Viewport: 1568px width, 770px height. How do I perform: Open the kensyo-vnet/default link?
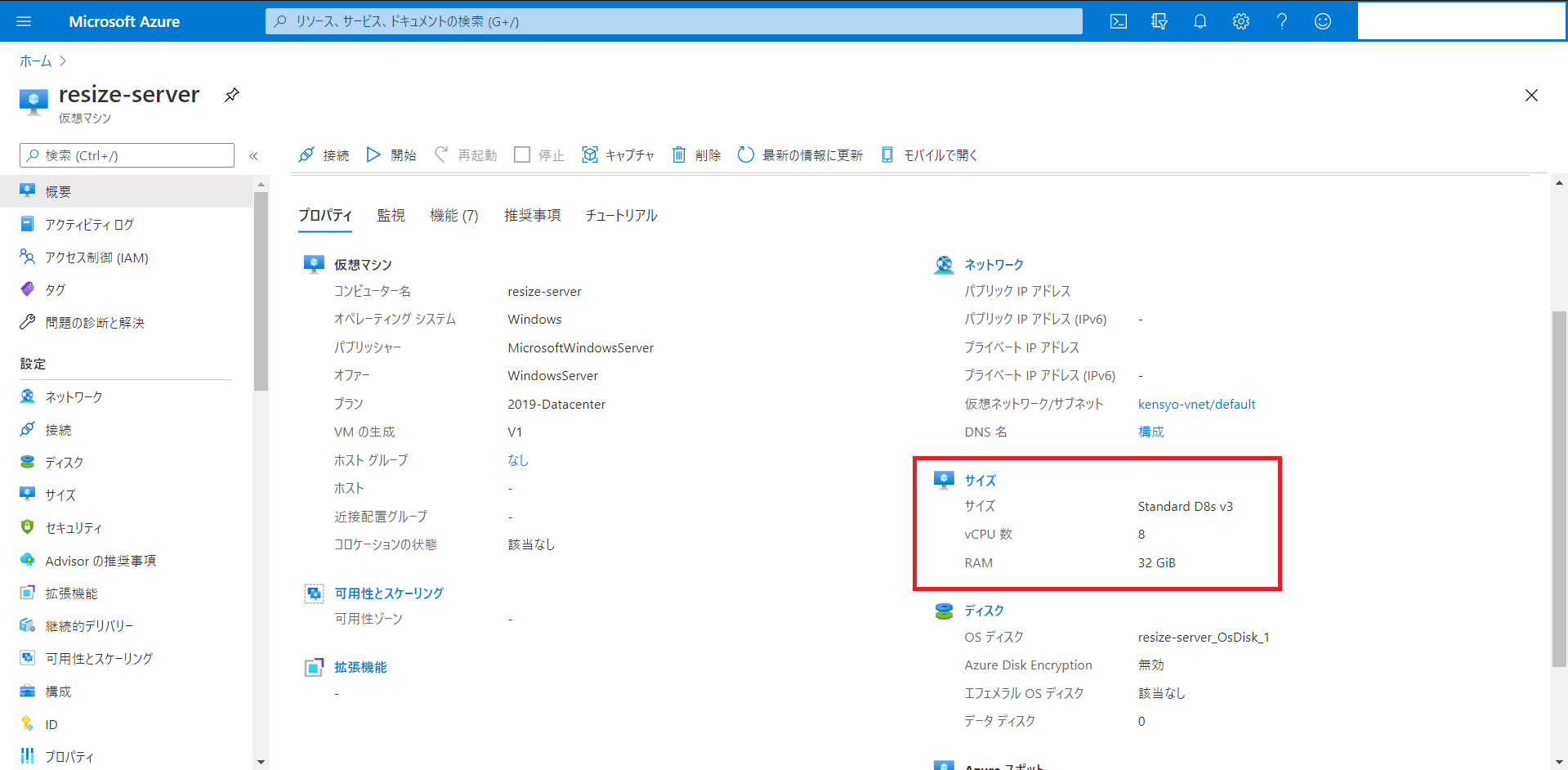pos(1196,404)
